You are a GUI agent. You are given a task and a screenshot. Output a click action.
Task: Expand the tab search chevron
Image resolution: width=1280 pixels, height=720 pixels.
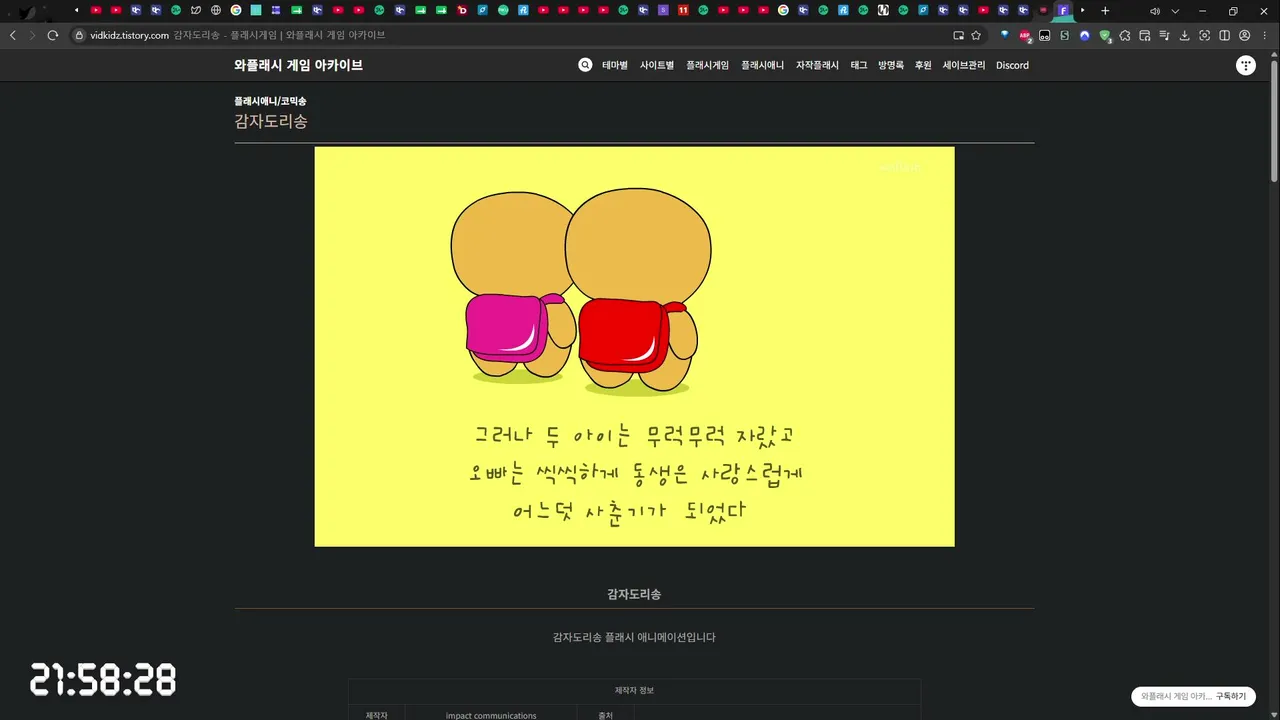(1175, 10)
